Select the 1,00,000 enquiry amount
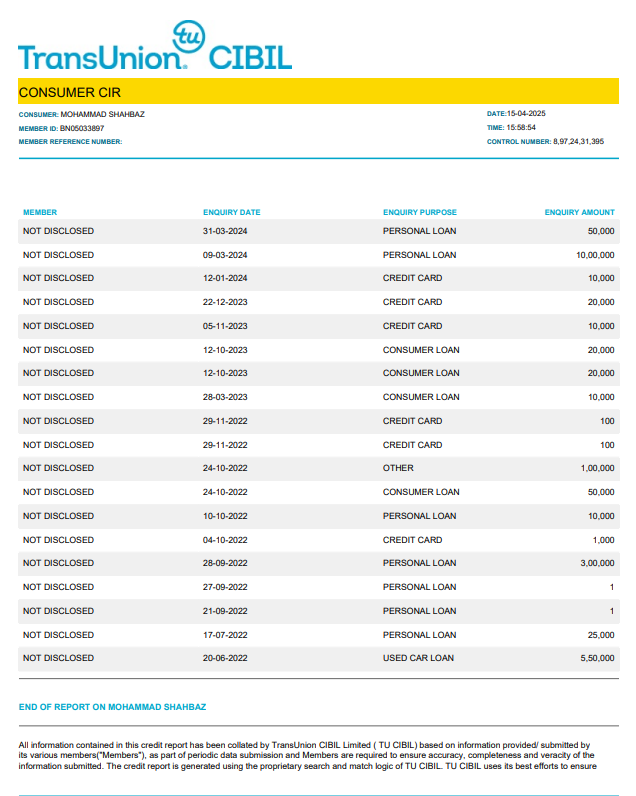 [597, 468]
